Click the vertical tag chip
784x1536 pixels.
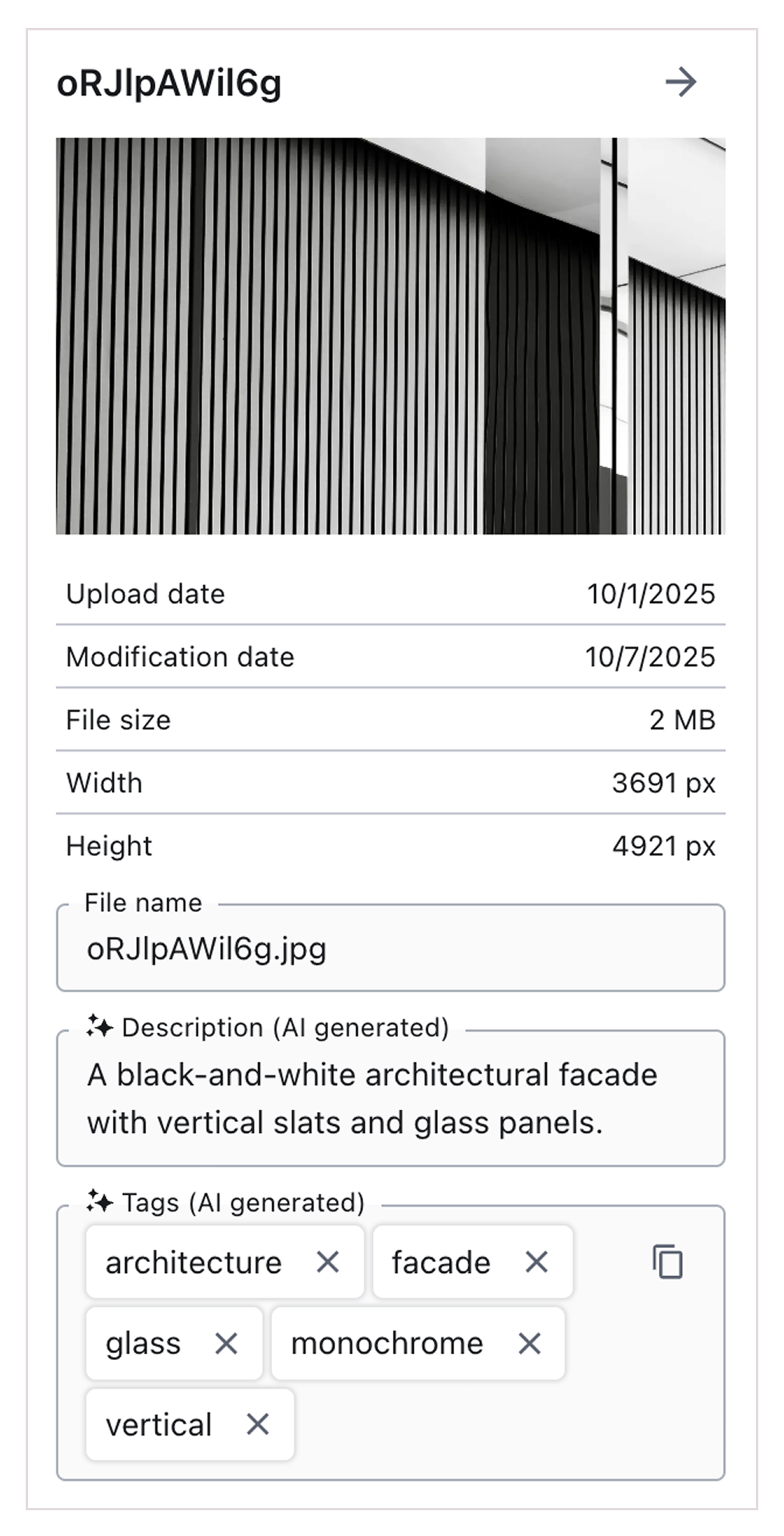tap(160, 1424)
